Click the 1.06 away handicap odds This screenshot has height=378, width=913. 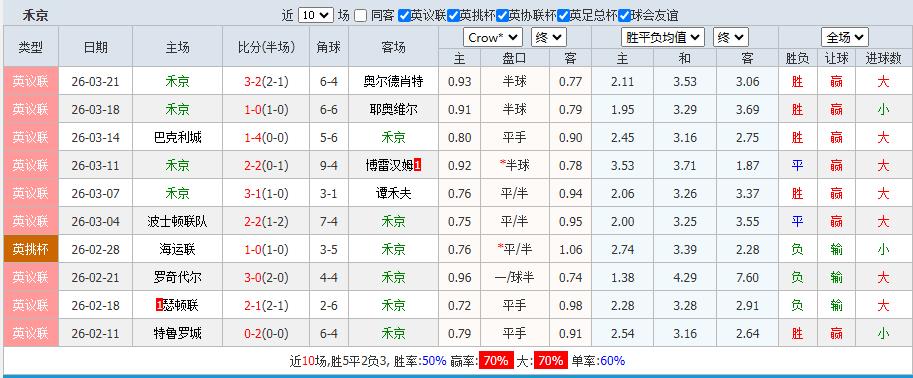(571, 249)
